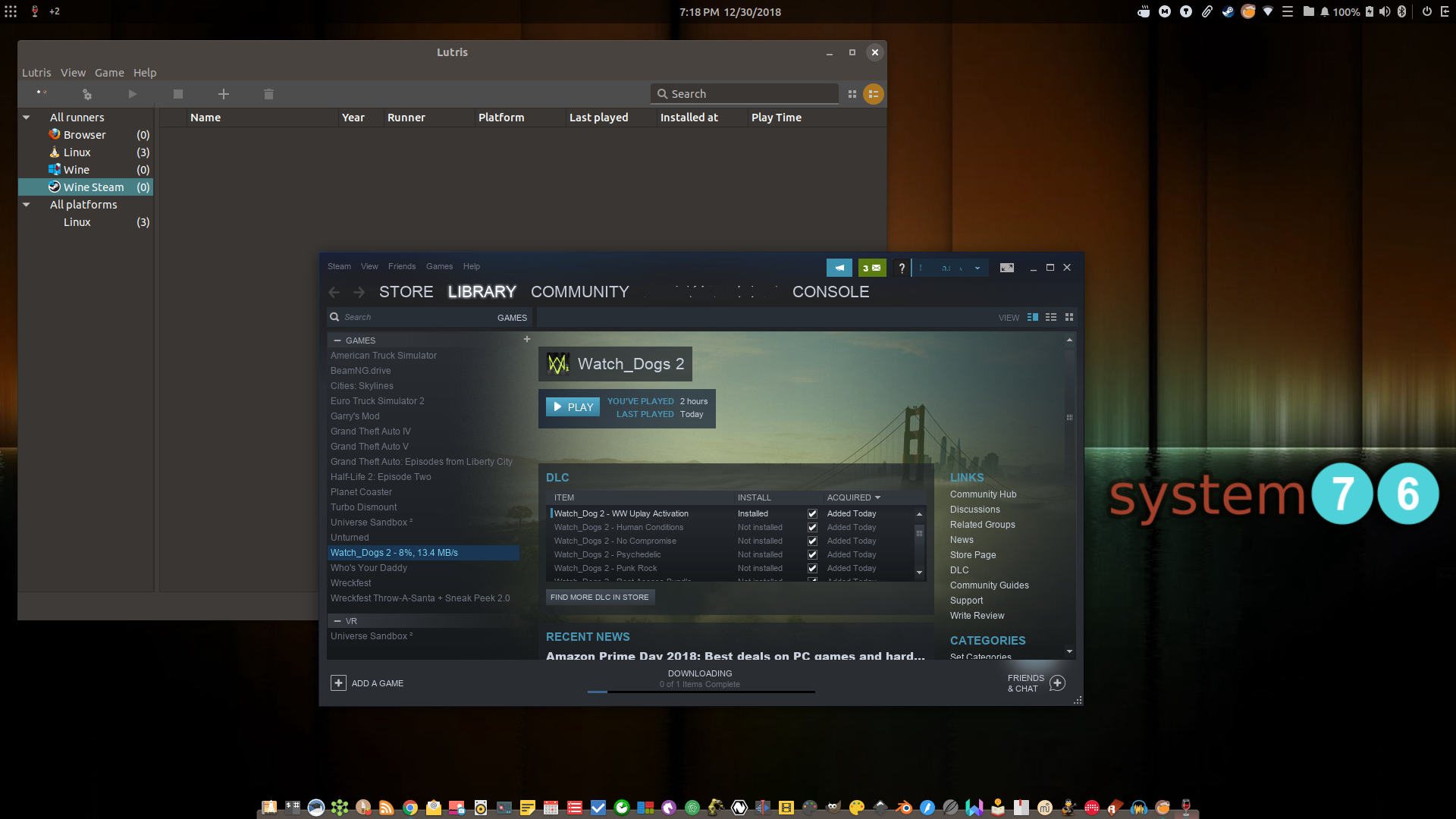Open the Steam inbox envelope notifications
The image size is (1456, 819).
(872, 268)
